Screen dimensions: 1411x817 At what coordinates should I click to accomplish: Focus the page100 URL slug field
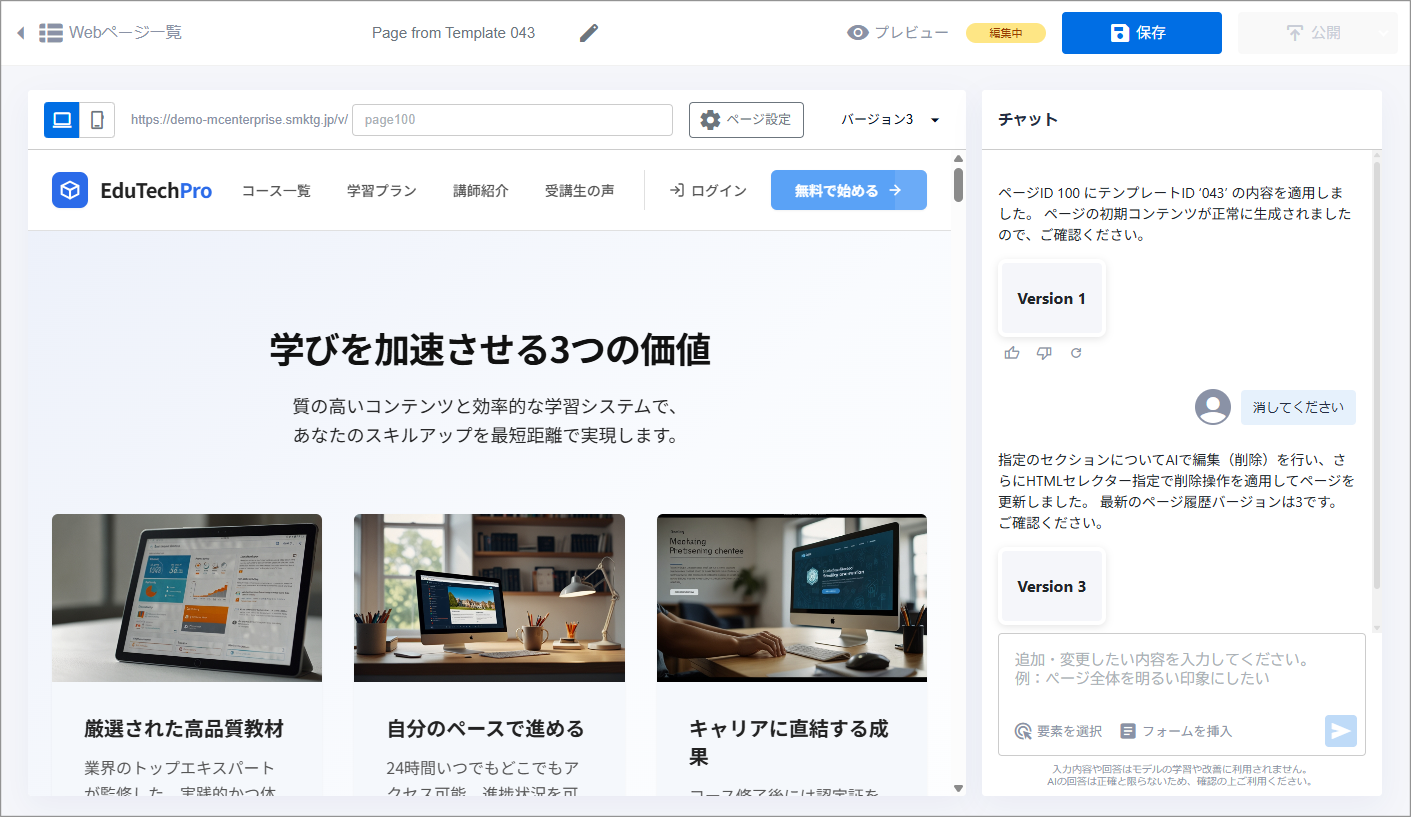[512, 120]
